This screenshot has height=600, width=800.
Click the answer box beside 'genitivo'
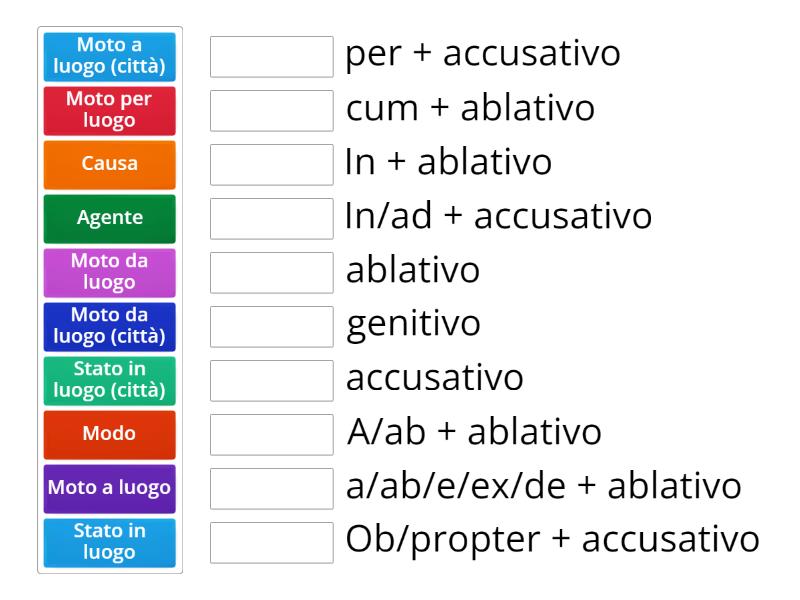tap(271, 322)
